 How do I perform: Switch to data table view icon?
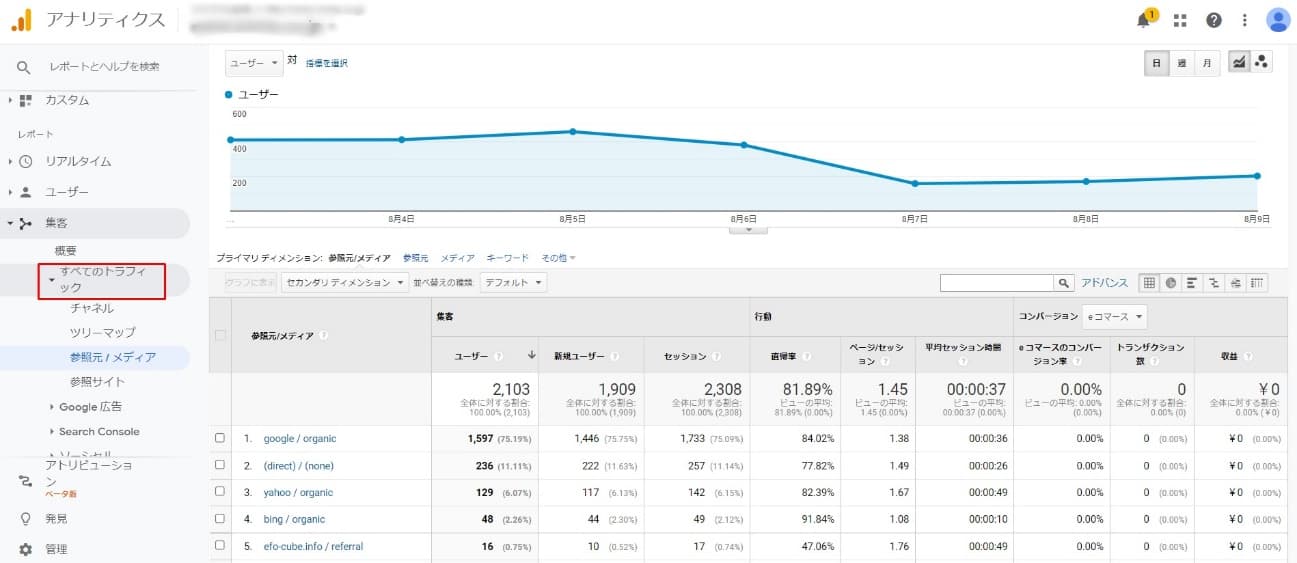(x=1150, y=283)
